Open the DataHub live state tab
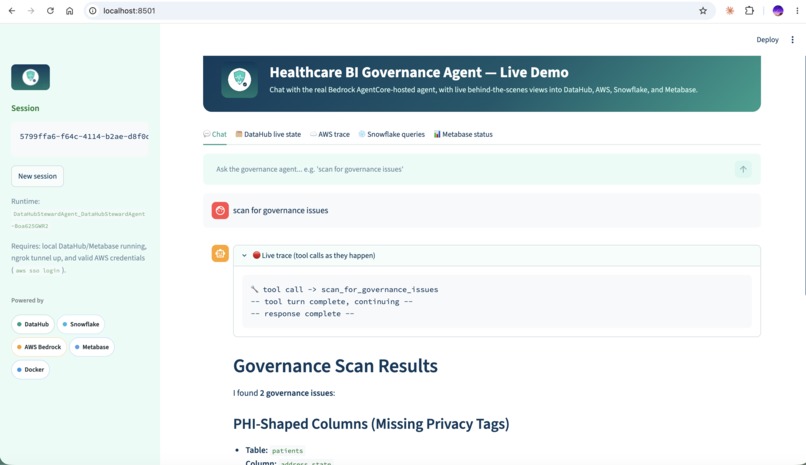Screen dimensions: 806x465 pyautogui.click(x=268, y=134)
